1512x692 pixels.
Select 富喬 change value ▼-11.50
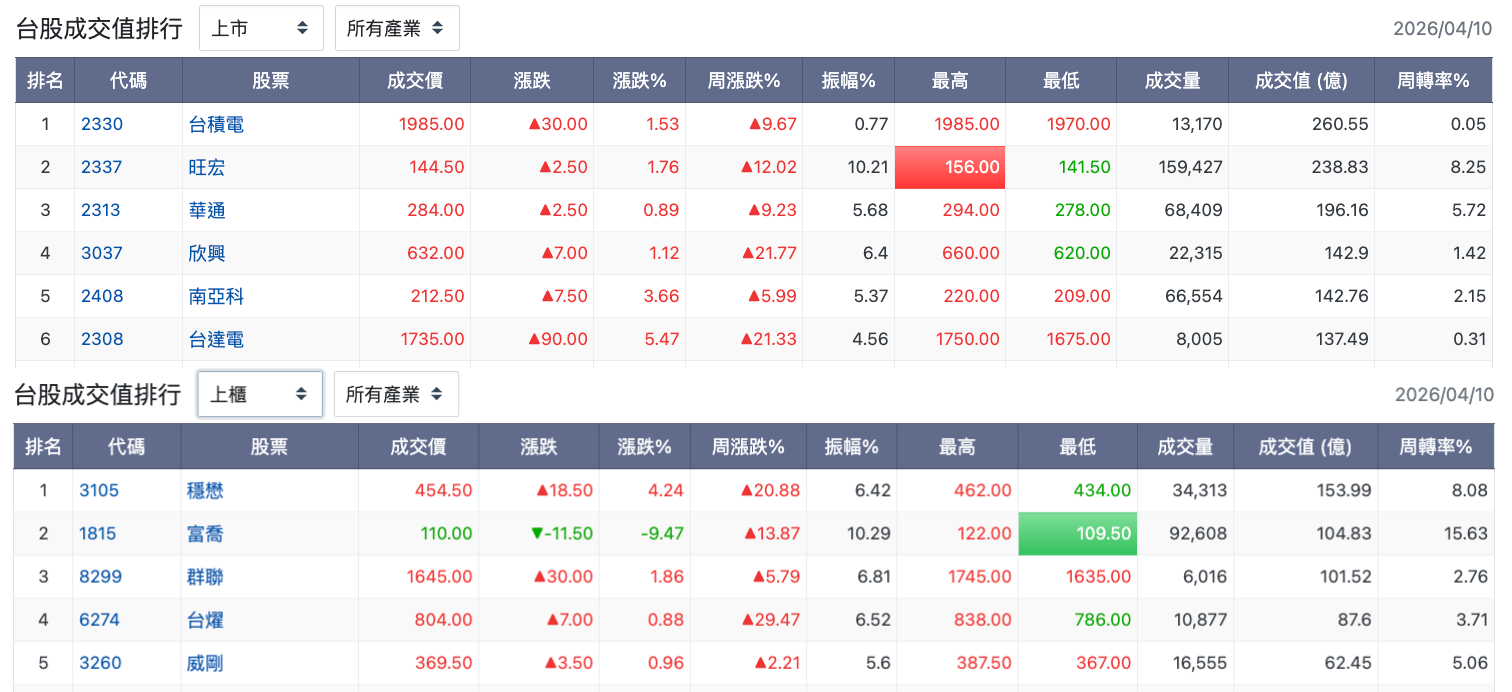pos(561,533)
